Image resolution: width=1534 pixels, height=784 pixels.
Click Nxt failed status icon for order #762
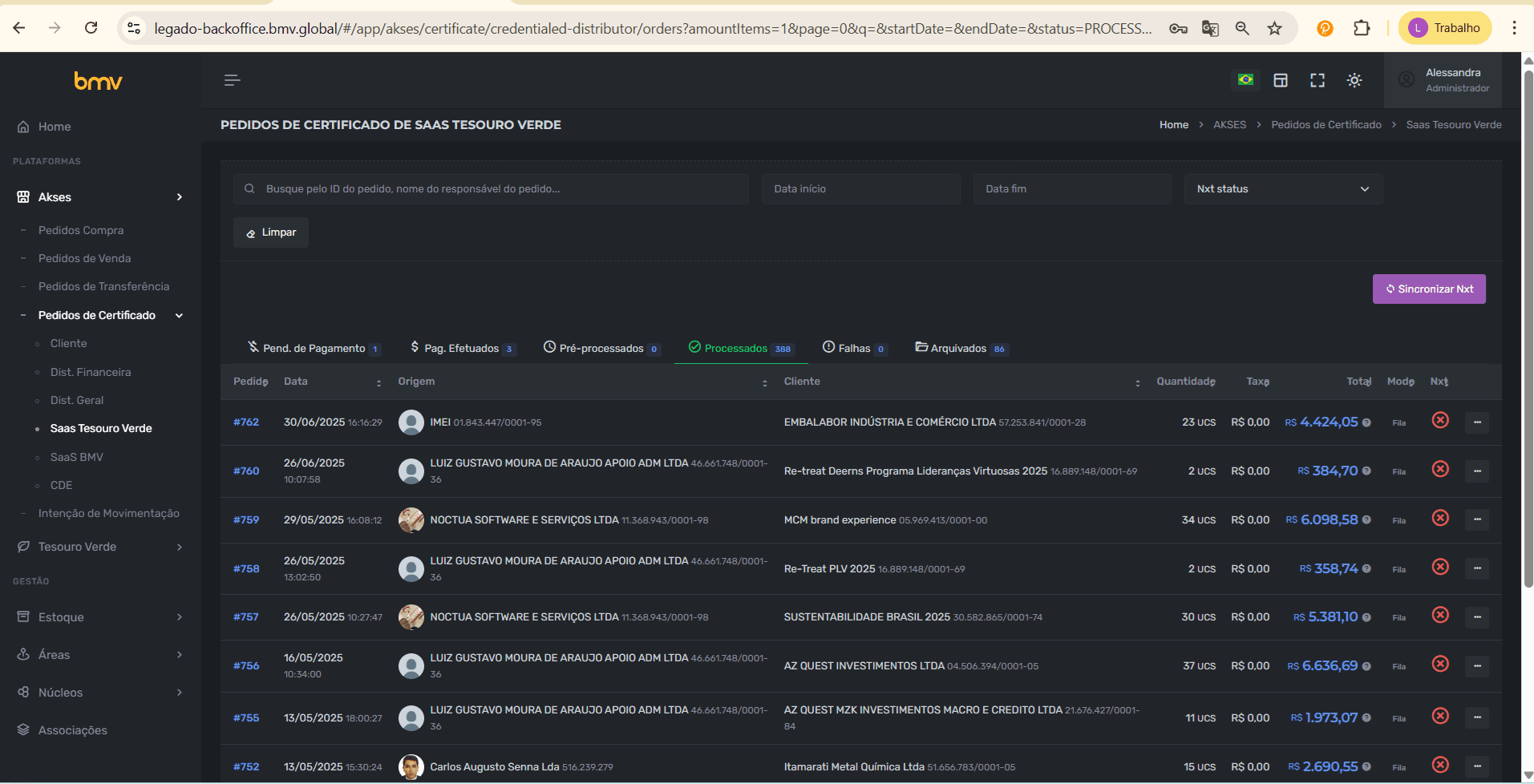point(1440,420)
